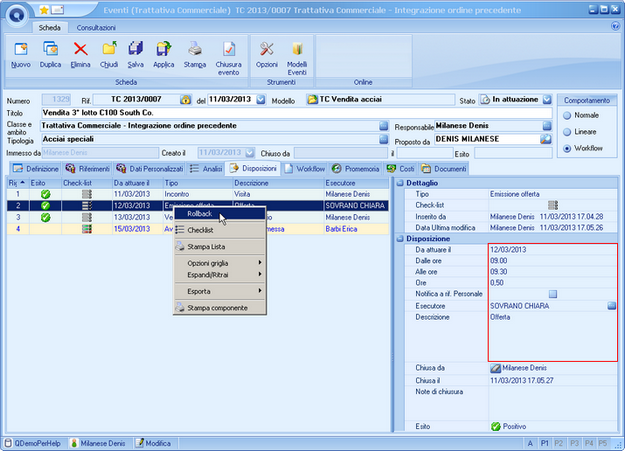Click the Nuovo toolbar icon

(20, 49)
